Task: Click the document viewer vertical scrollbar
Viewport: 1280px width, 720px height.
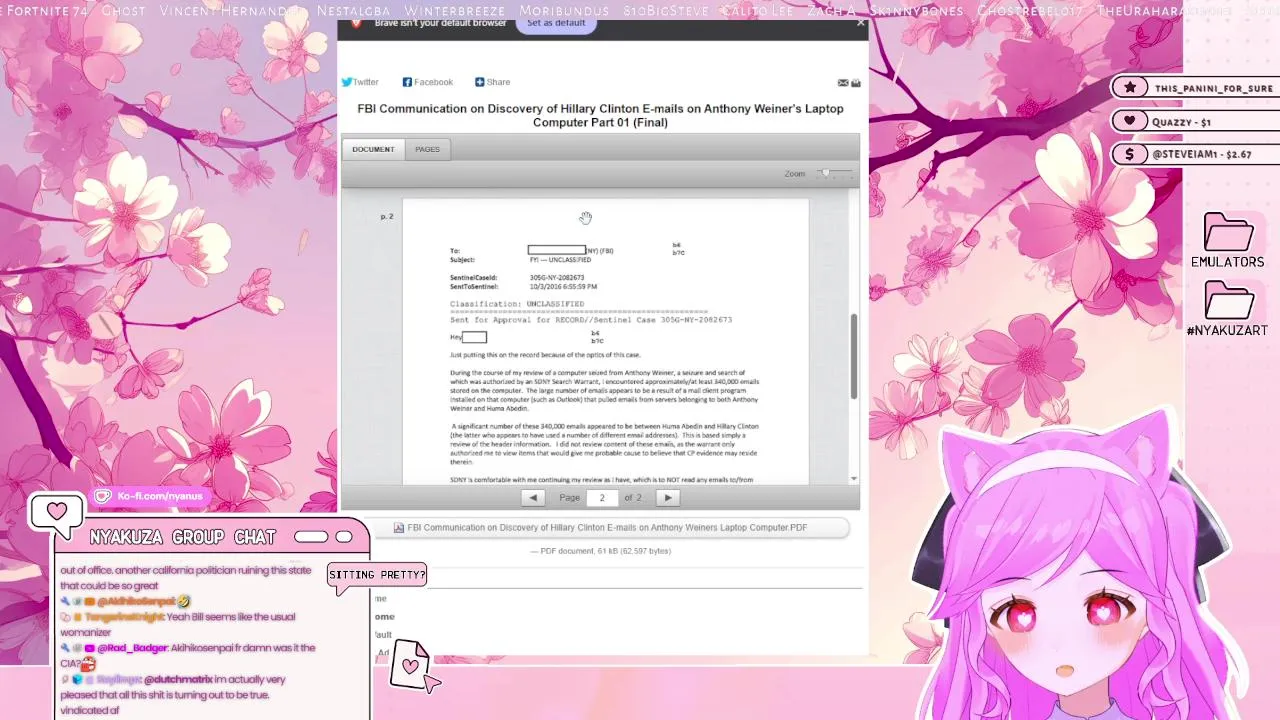Action: pos(854,357)
